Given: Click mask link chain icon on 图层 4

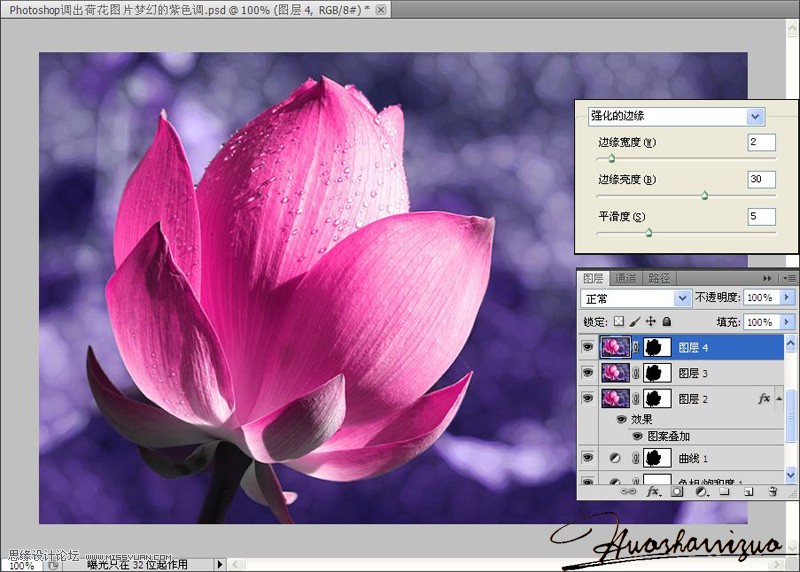Looking at the screenshot, I should (636, 347).
